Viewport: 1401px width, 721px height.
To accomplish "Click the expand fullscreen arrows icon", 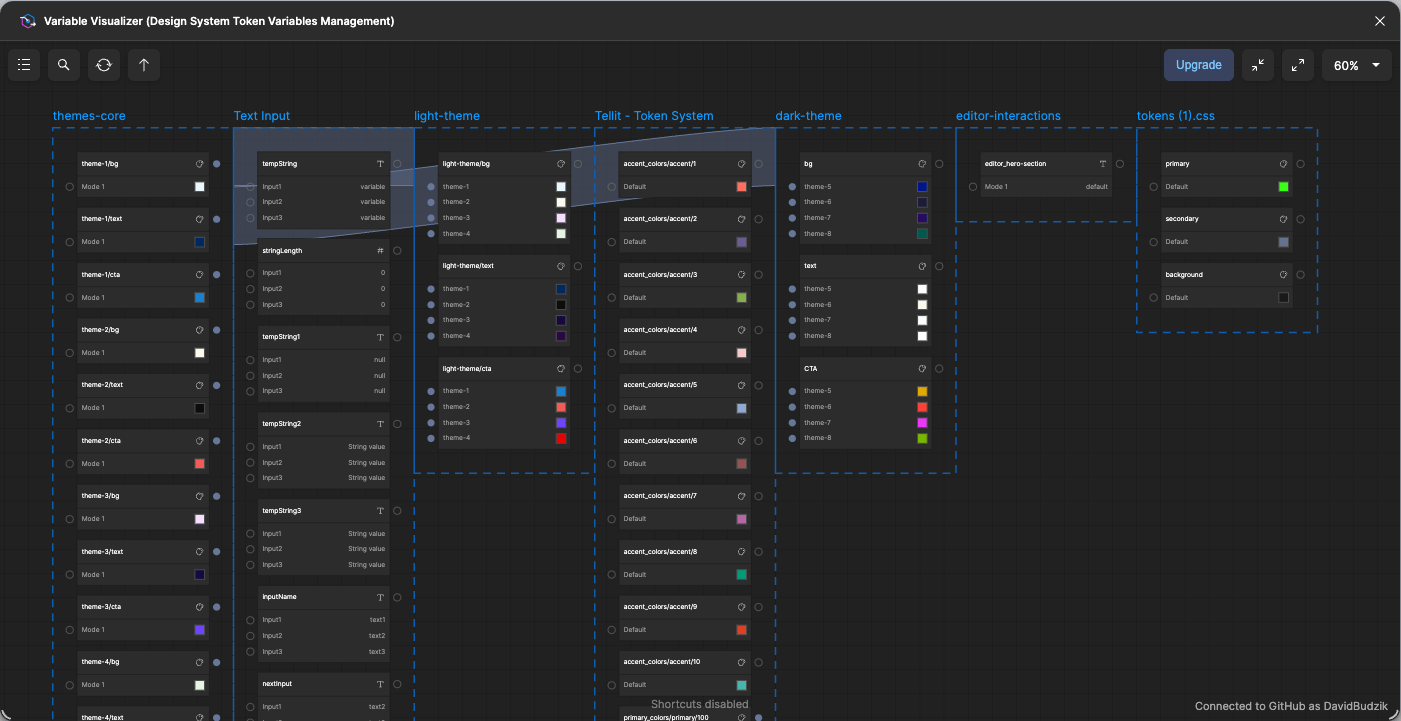I will (x=1298, y=65).
